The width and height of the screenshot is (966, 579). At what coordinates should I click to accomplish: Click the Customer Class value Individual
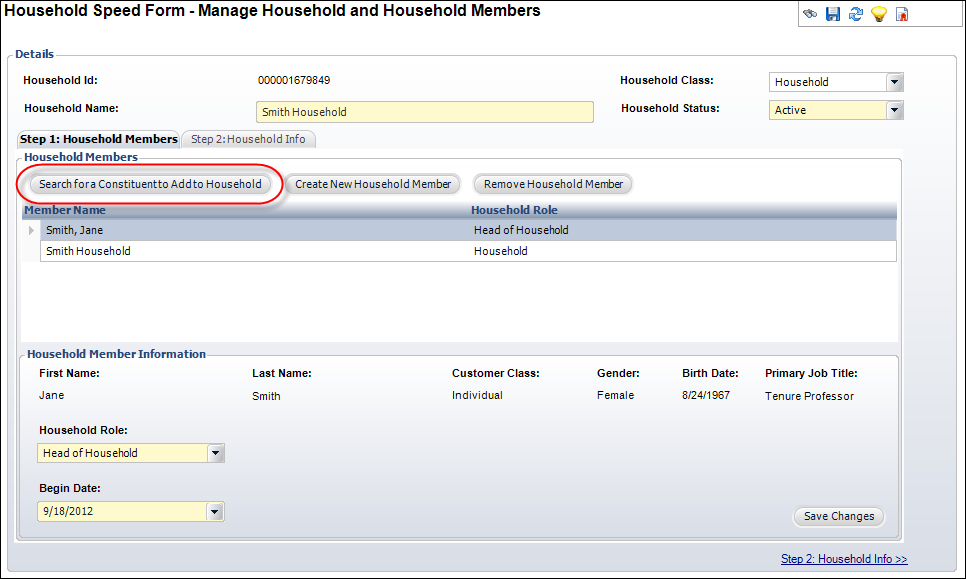[477, 395]
